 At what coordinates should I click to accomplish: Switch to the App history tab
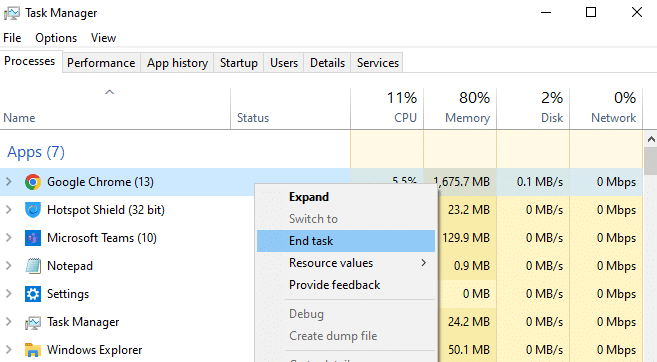pyautogui.click(x=177, y=63)
